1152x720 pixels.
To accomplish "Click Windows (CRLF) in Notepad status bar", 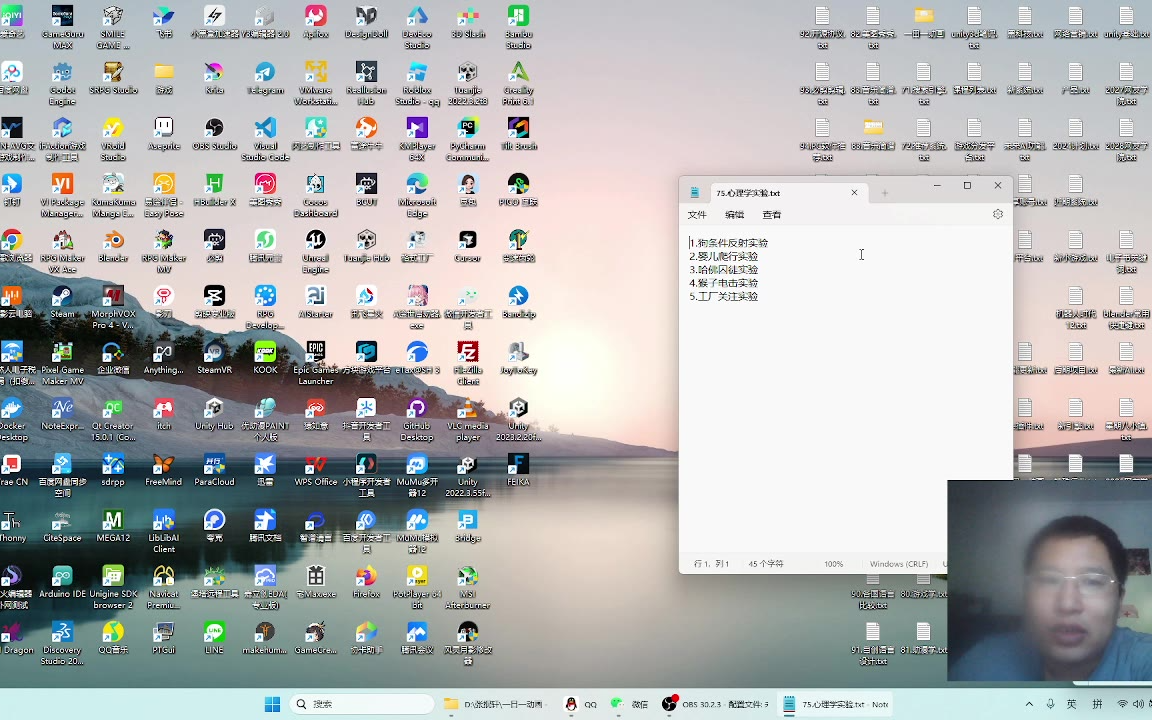I will 899,564.
